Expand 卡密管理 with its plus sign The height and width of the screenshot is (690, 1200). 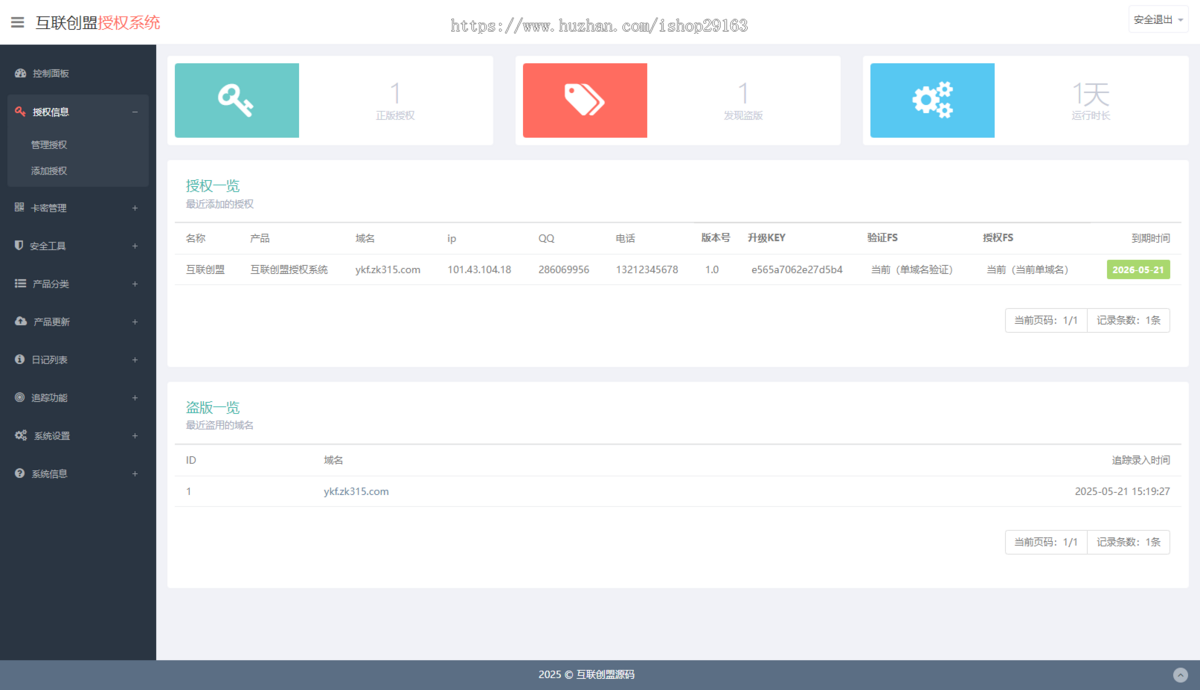click(135, 208)
